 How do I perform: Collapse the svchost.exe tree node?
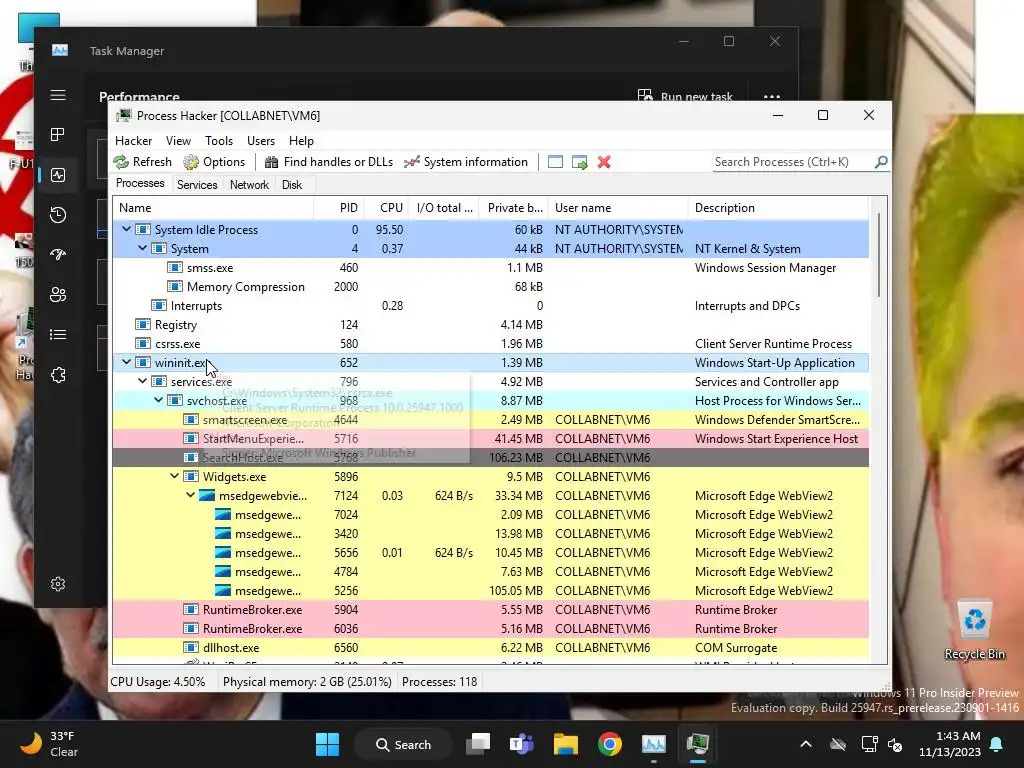point(158,400)
